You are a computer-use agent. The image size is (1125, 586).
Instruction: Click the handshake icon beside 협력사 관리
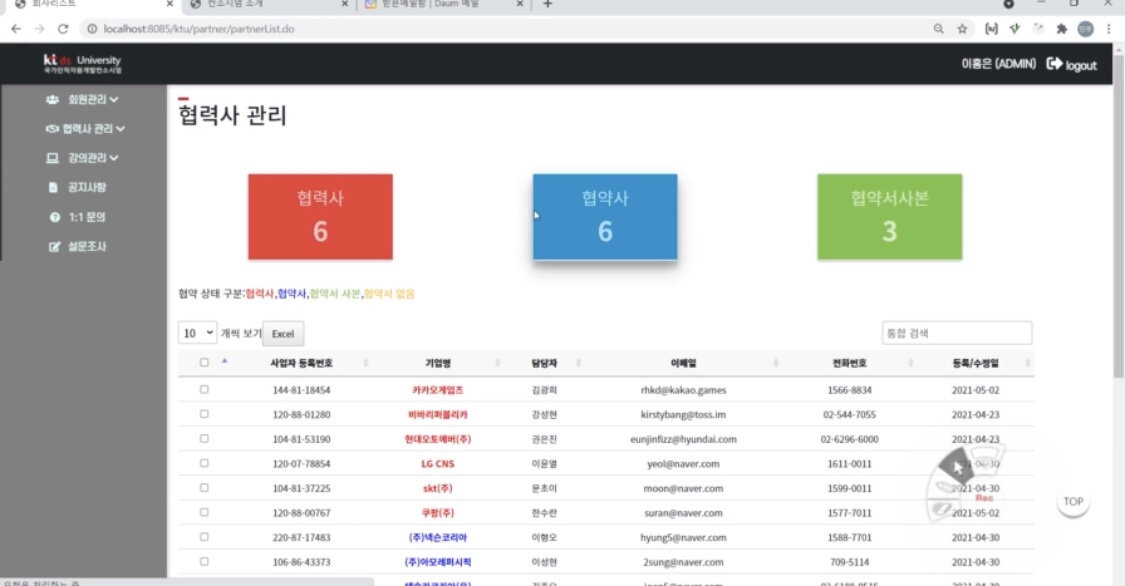52,128
